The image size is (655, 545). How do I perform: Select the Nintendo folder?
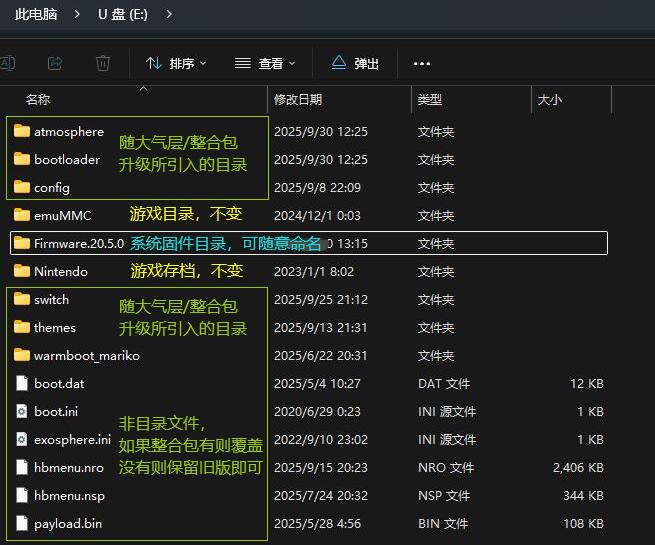click(60, 271)
